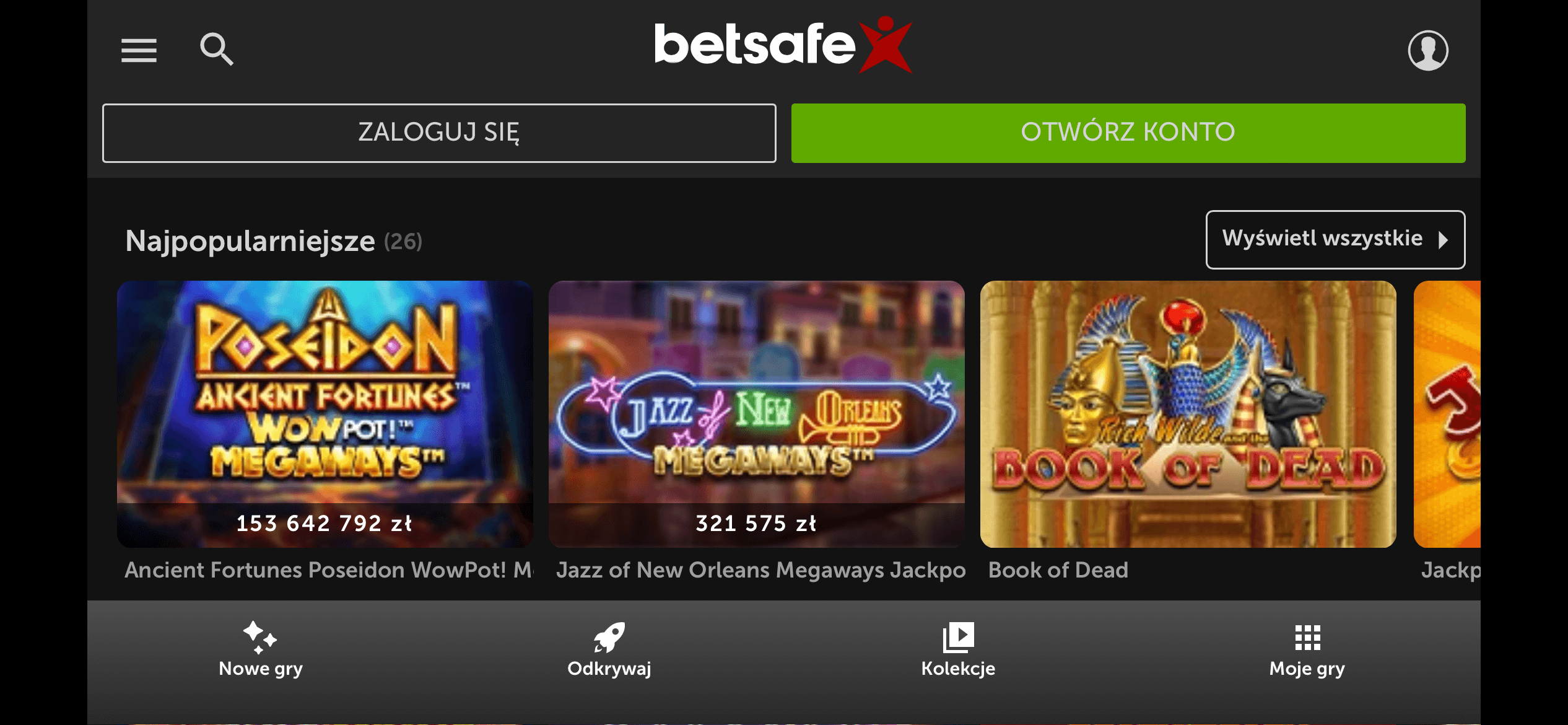Click the ZALOGUJ SIĘ button
This screenshot has width=1568, height=725.
pos(439,133)
